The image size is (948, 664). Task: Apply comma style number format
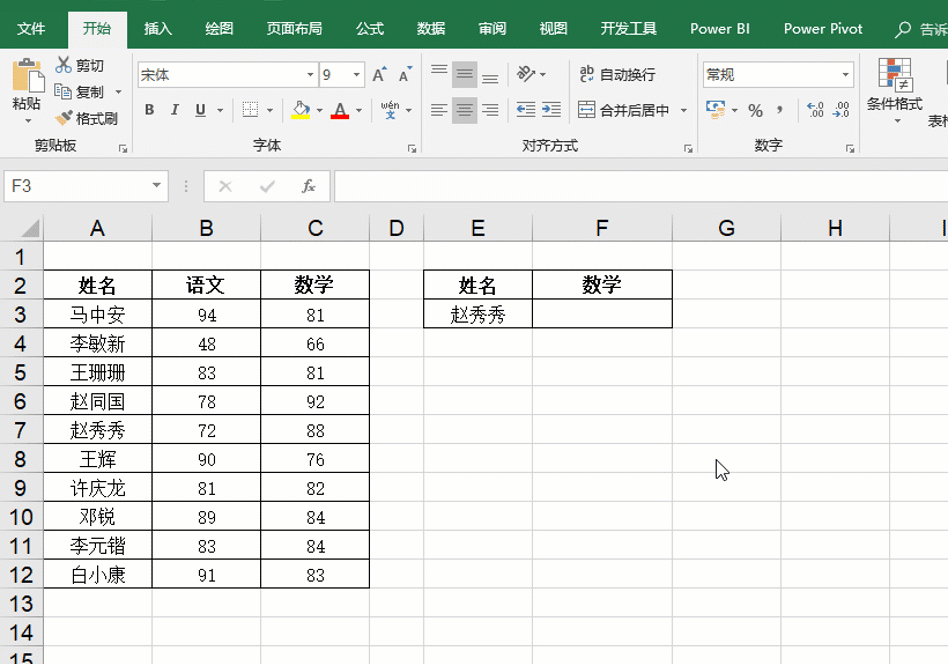coord(780,110)
